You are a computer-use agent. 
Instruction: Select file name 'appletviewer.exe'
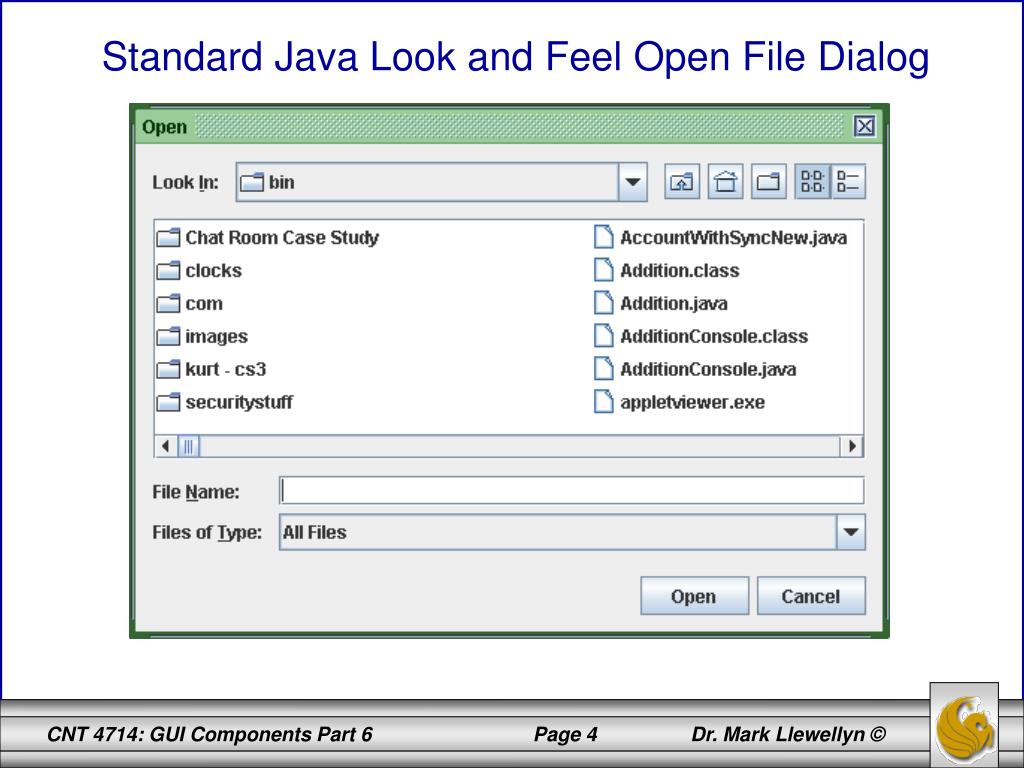pos(693,402)
